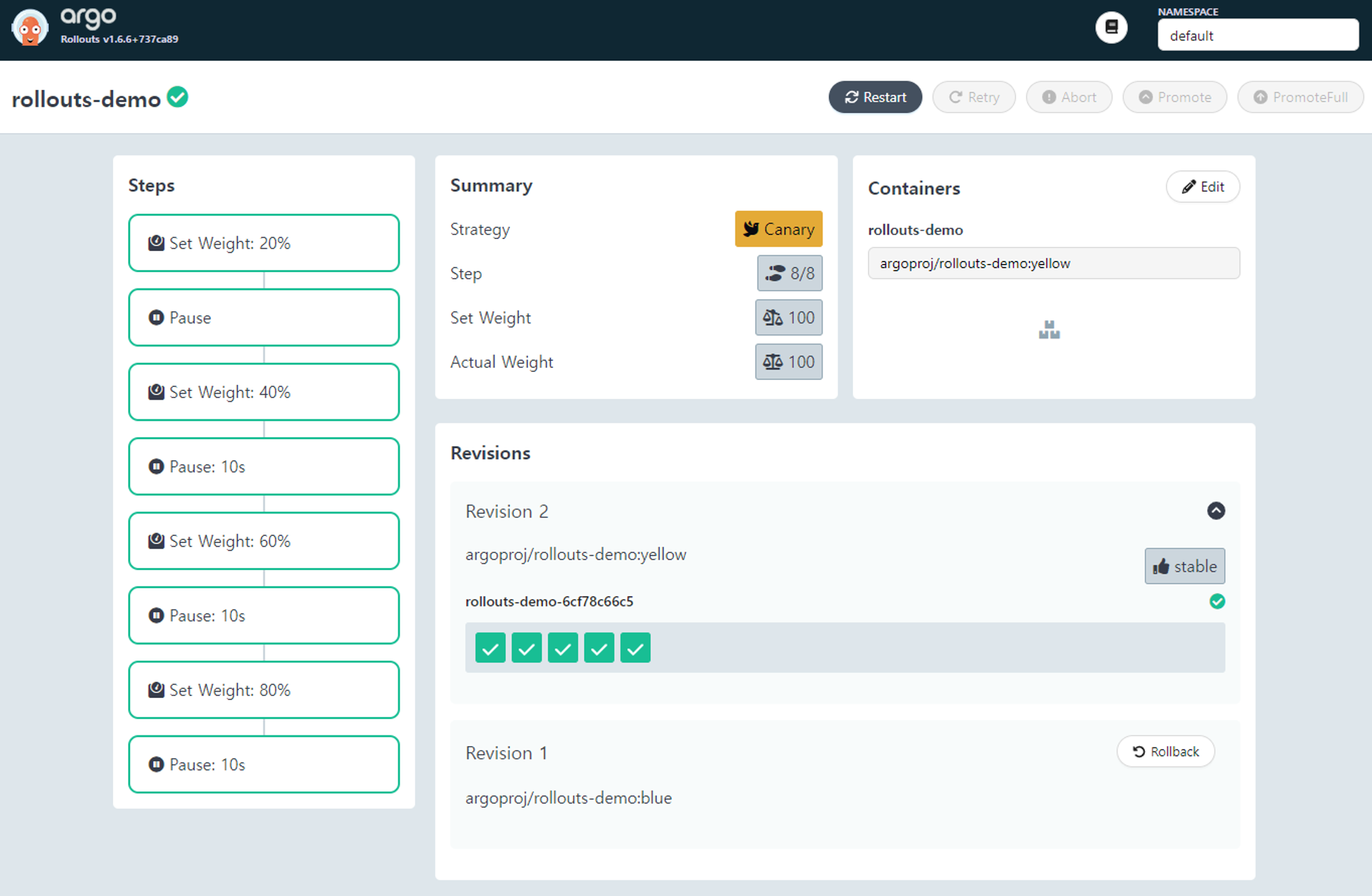1372x896 pixels.
Task: Click the Argo octopus logo
Action: point(30,28)
